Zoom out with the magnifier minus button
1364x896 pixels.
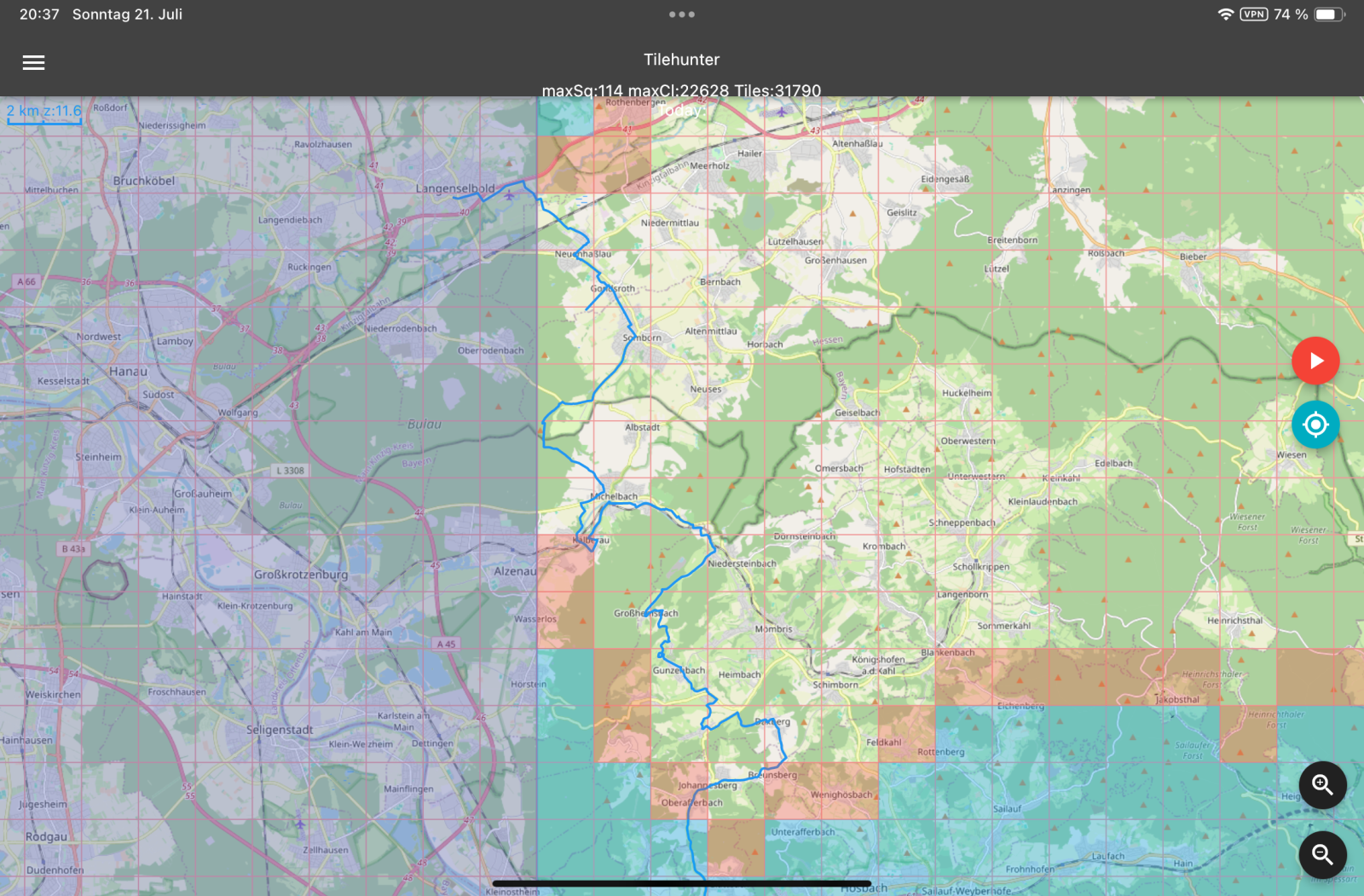[x=1322, y=854]
